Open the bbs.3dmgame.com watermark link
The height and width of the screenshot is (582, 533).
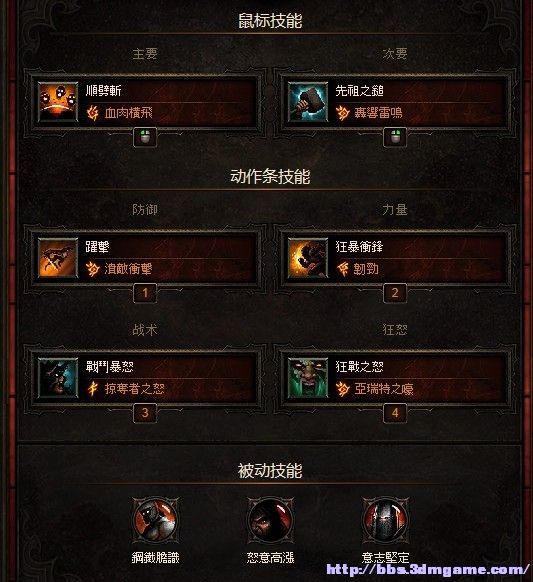tap(428, 569)
